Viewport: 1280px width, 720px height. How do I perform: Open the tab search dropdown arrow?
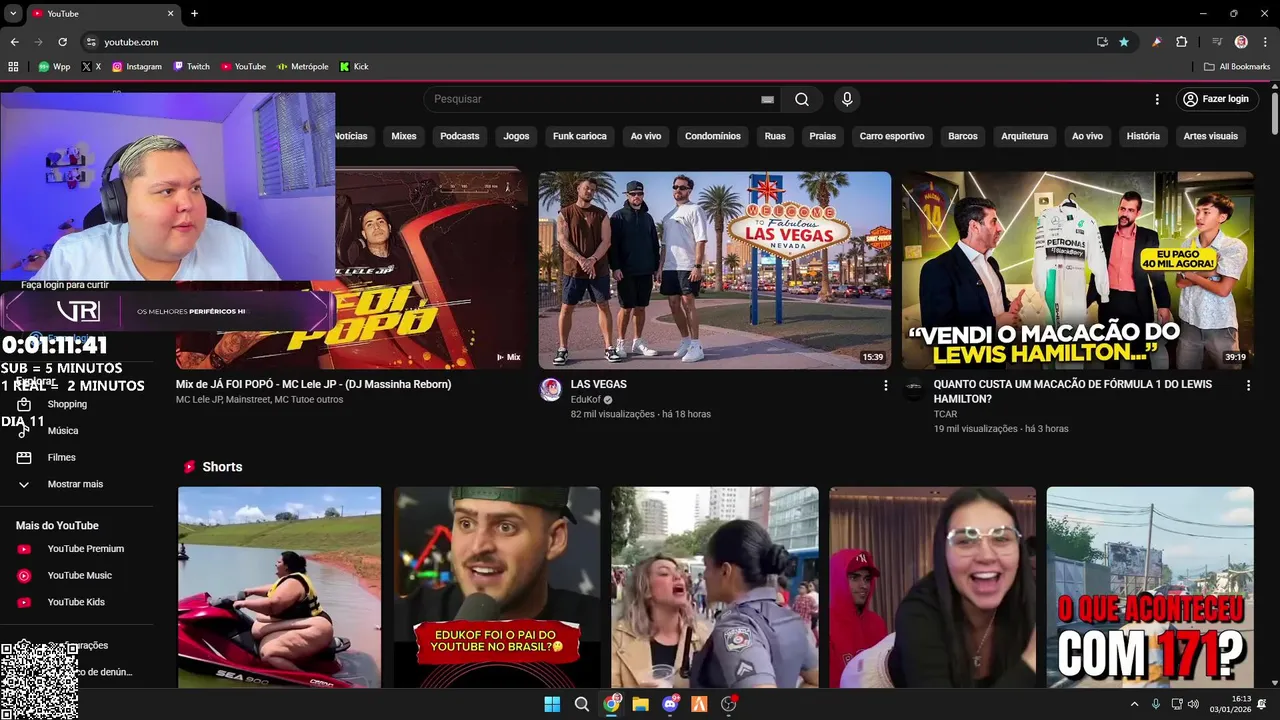pyautogui.click(x=13, y=13)
